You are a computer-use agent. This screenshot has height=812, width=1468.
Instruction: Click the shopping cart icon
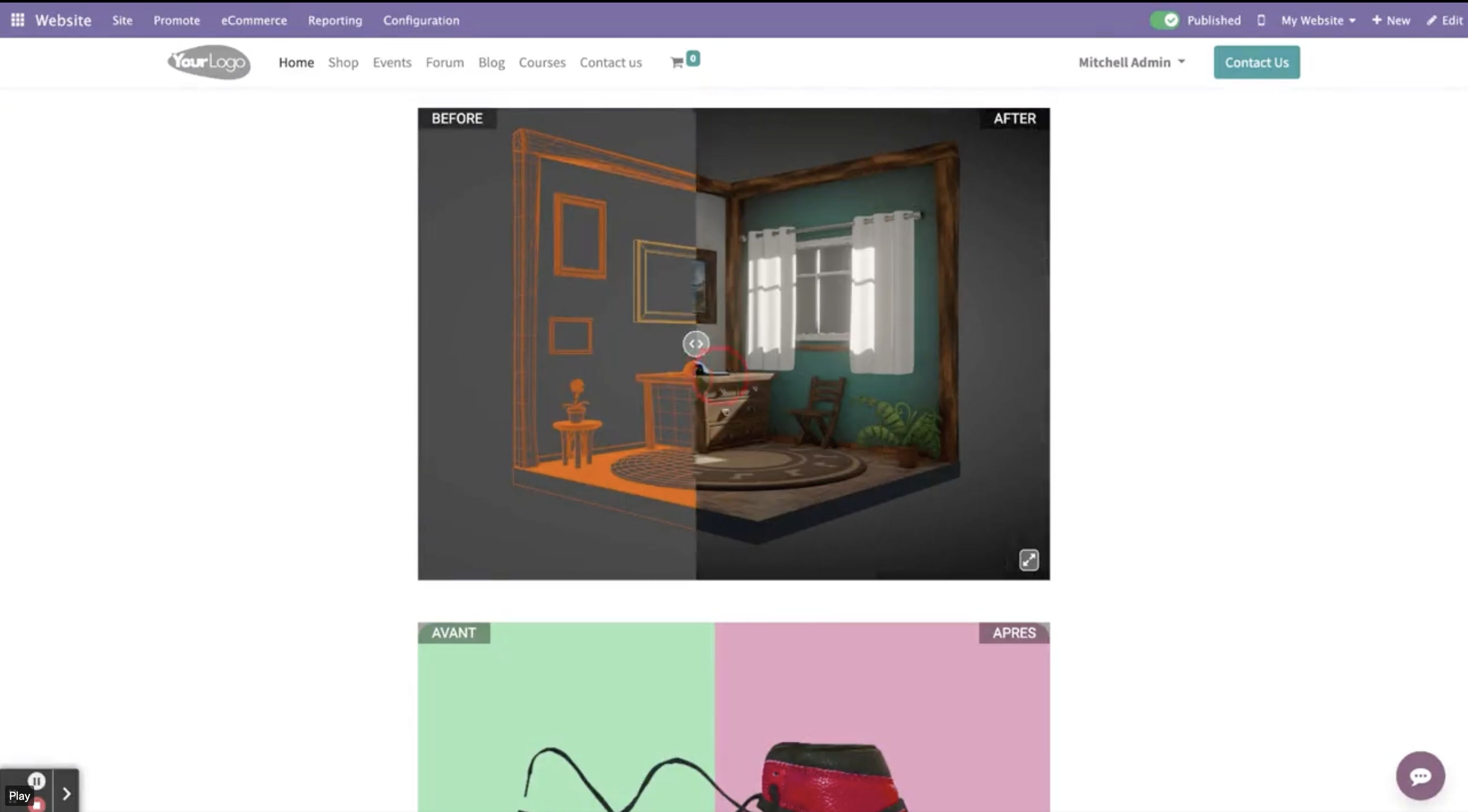(x=677, y=63)
